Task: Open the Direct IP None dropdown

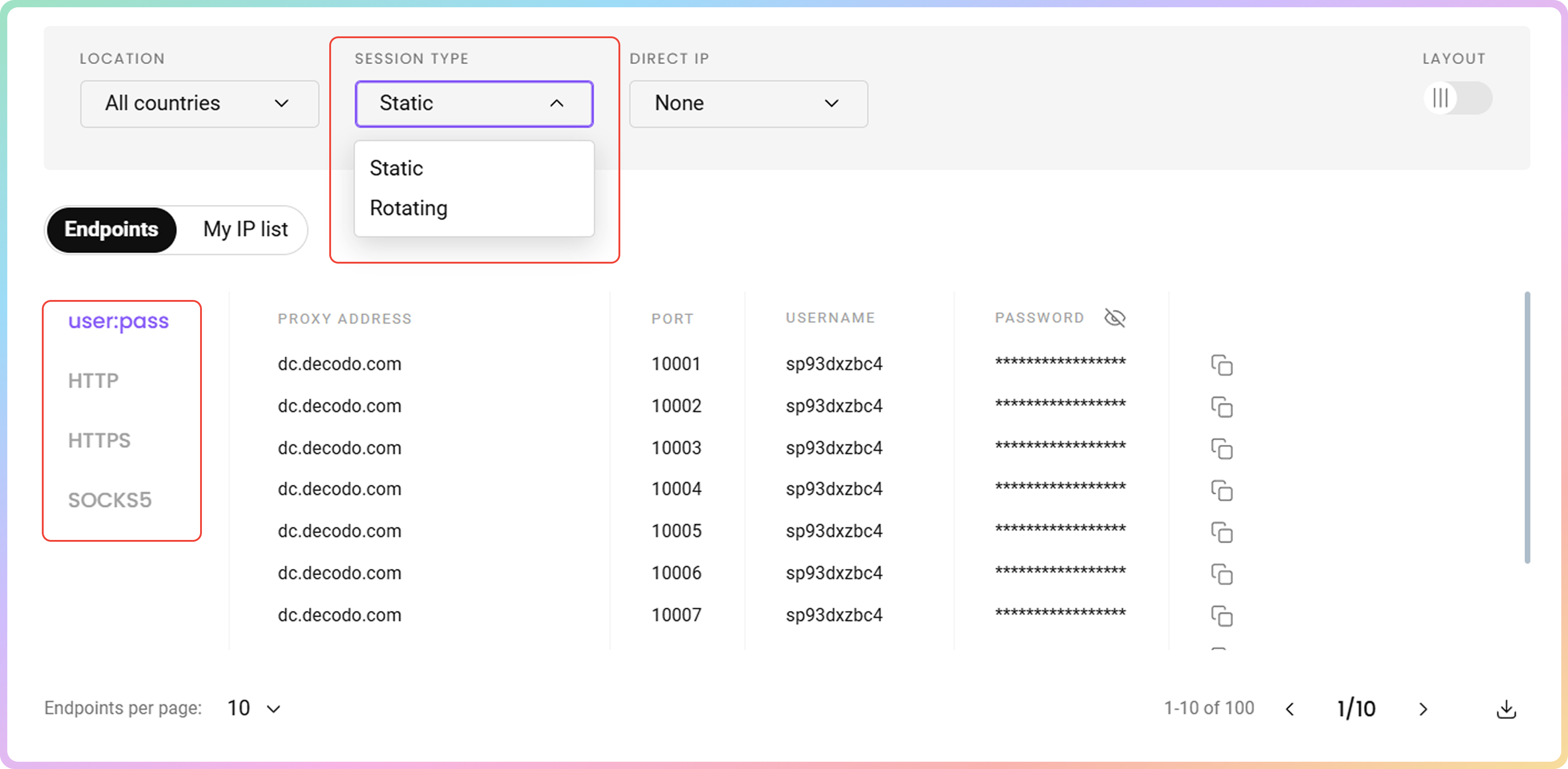Action: tap(748, 104)
